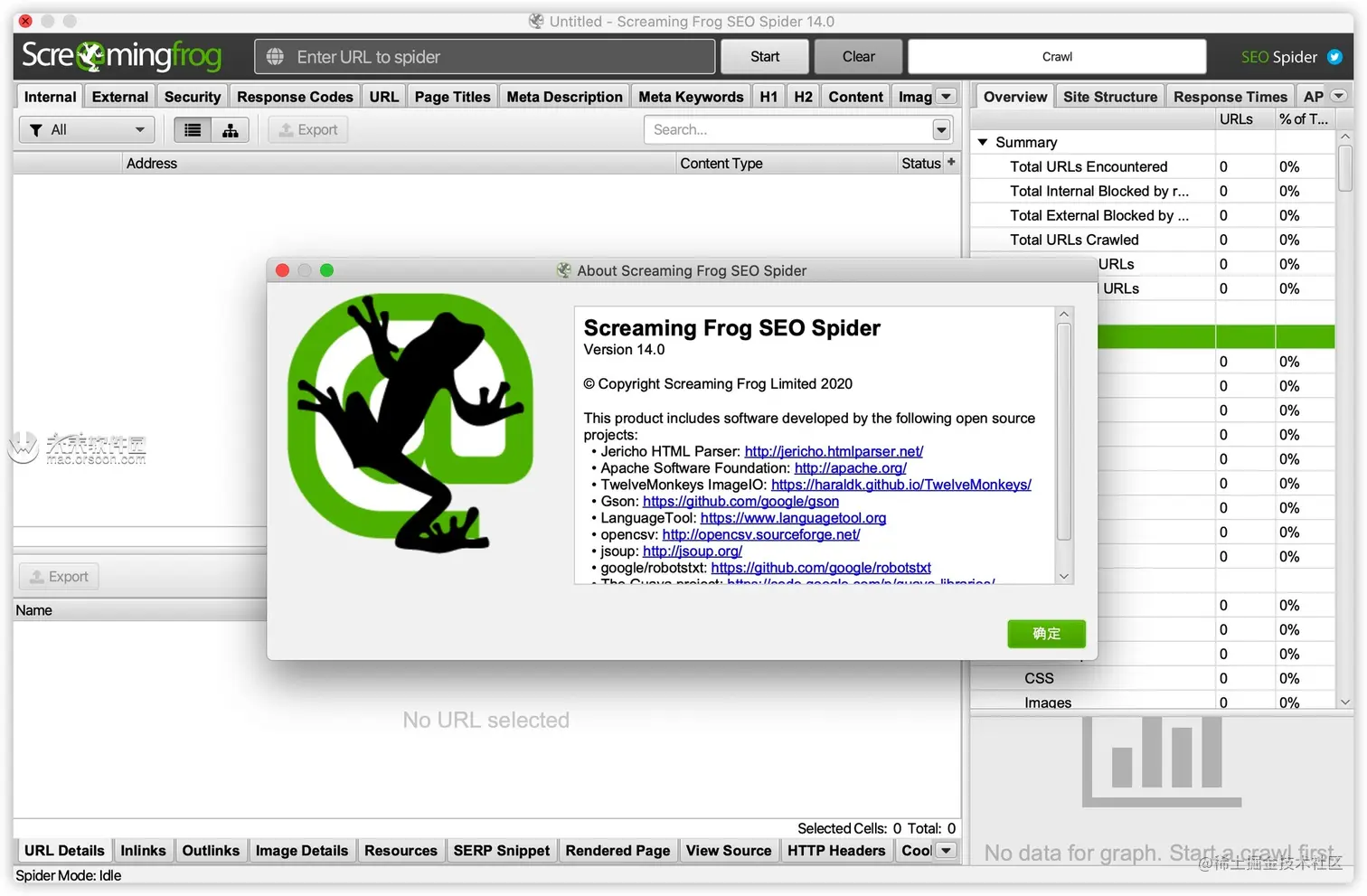Open the H2 tab

point(803,97)
